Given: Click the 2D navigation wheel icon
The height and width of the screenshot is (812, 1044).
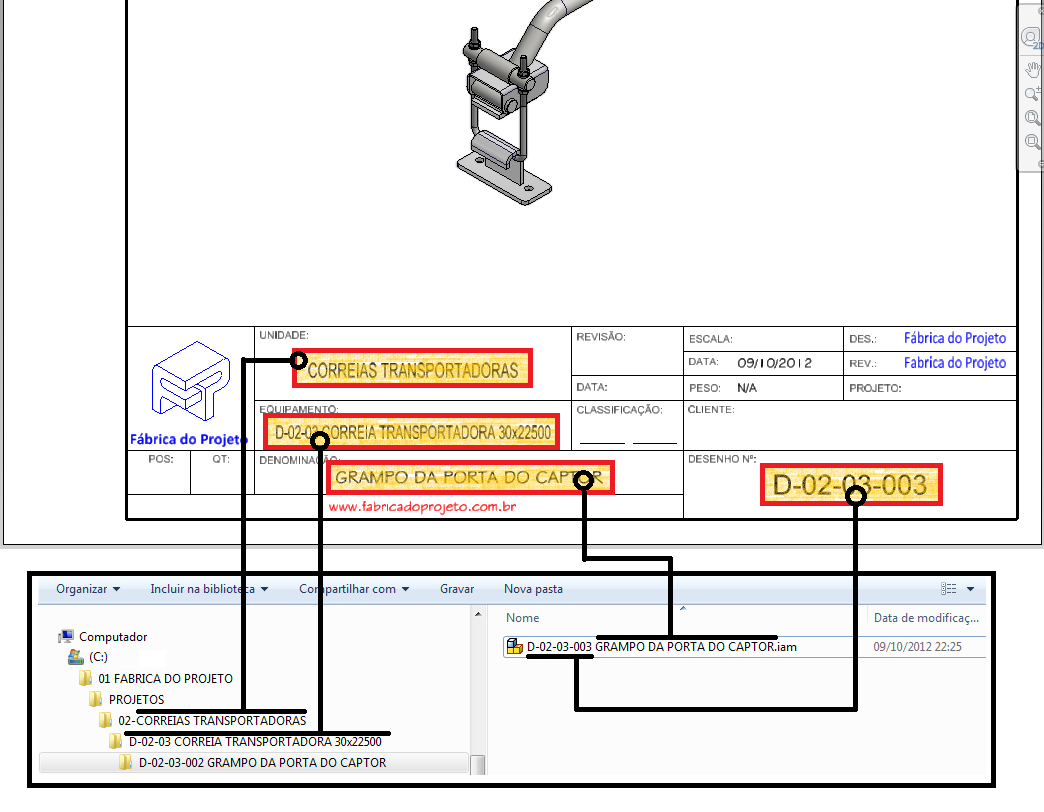Looking at the screenshot, I should click(x=1031, y=37).
